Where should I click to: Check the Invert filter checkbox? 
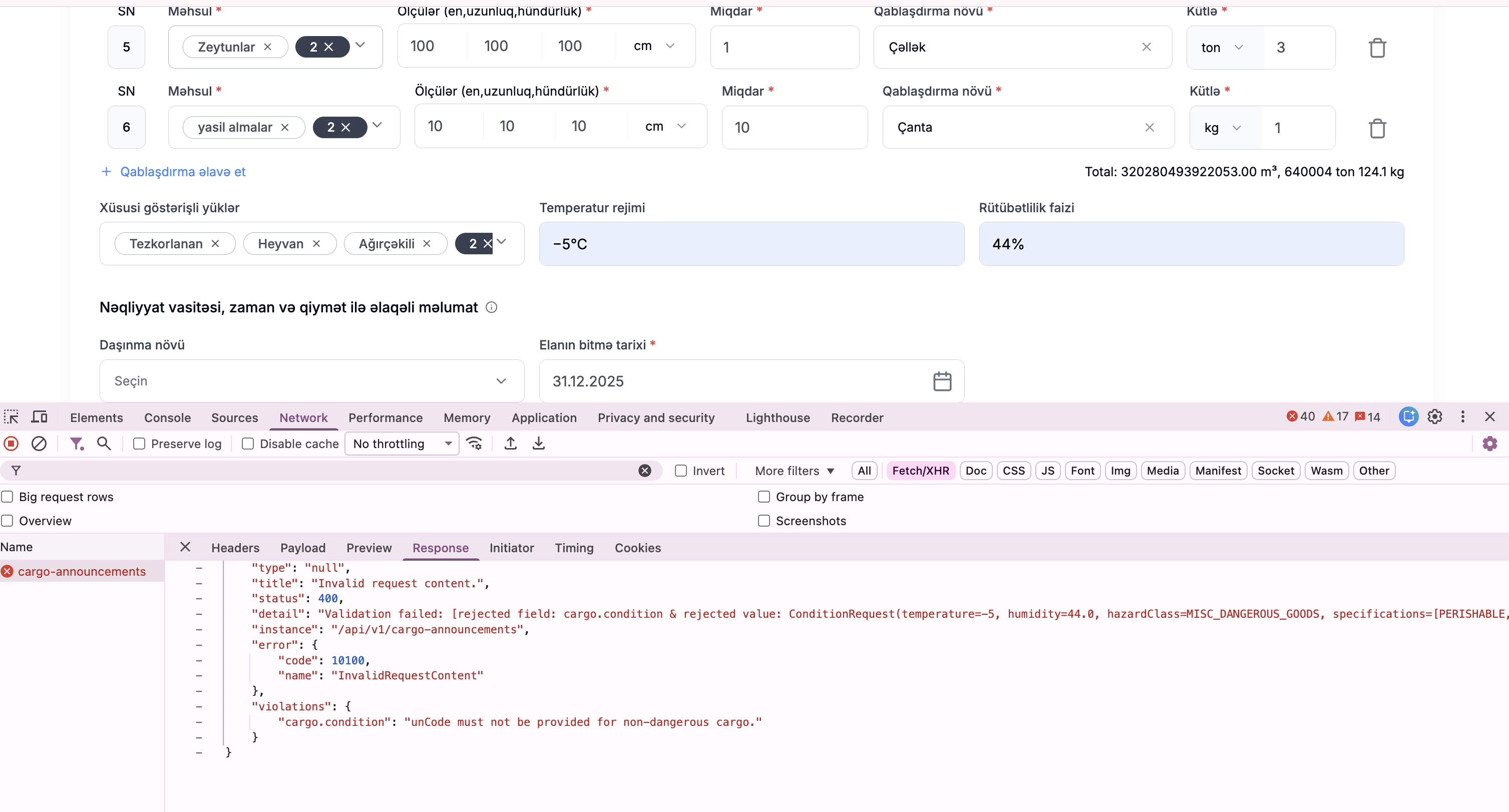point(681,471)
